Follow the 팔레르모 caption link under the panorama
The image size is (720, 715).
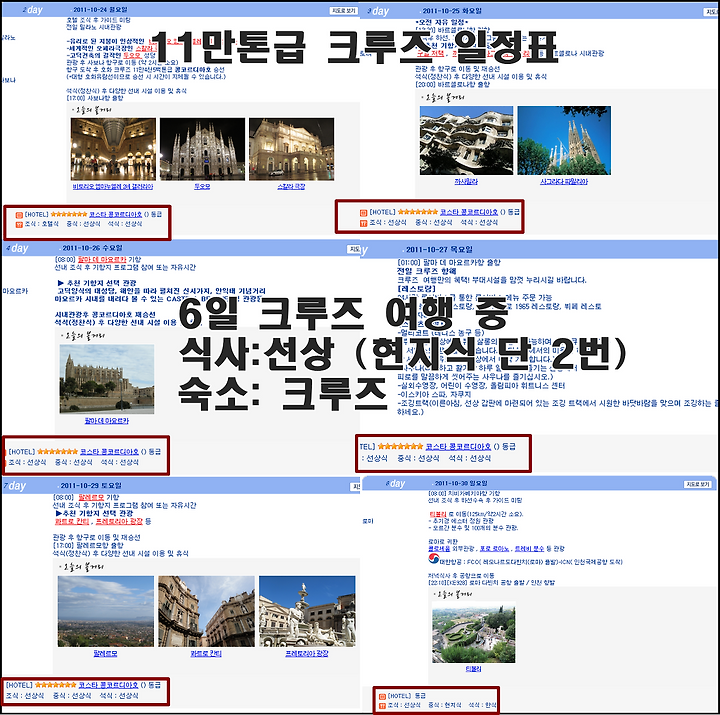coord(105,653)
